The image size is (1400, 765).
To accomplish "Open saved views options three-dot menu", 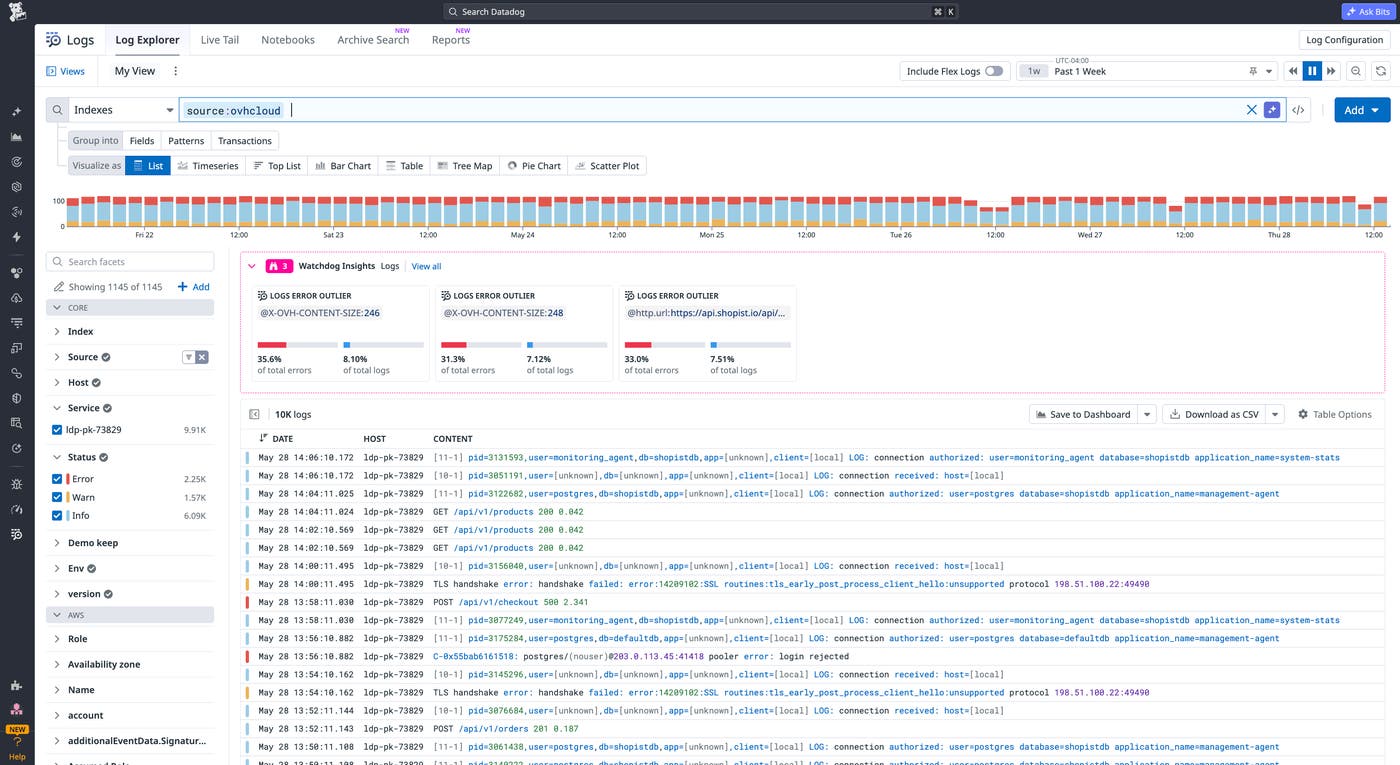I will (176, 71).
